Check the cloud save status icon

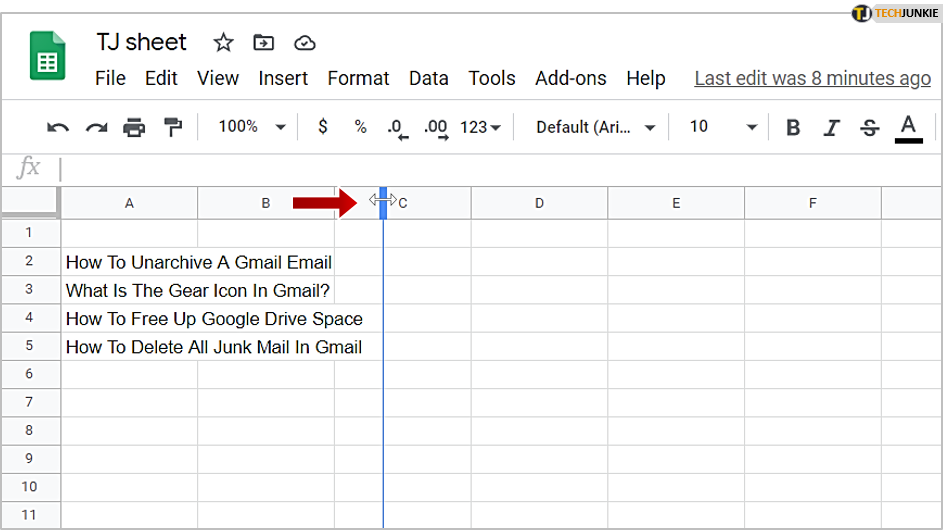pos(305,43)
